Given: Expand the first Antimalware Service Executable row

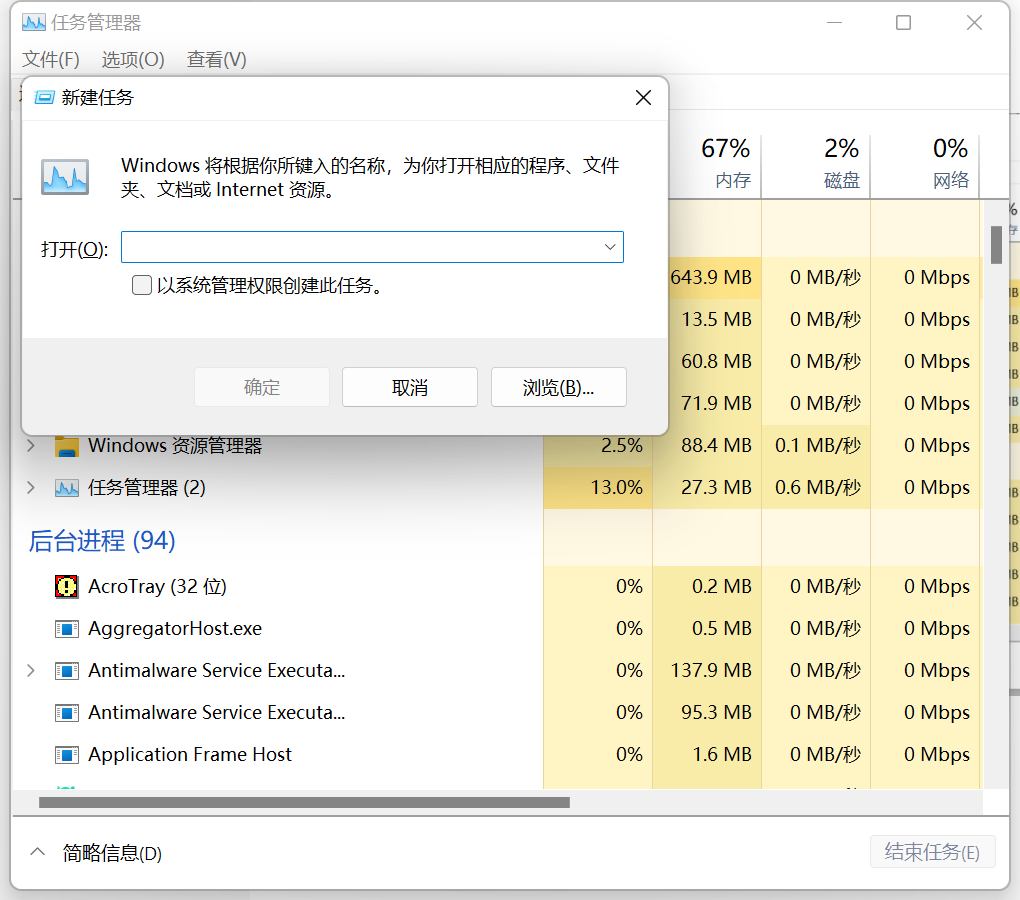Looking at the screenshot, I should tap(31, 670).
